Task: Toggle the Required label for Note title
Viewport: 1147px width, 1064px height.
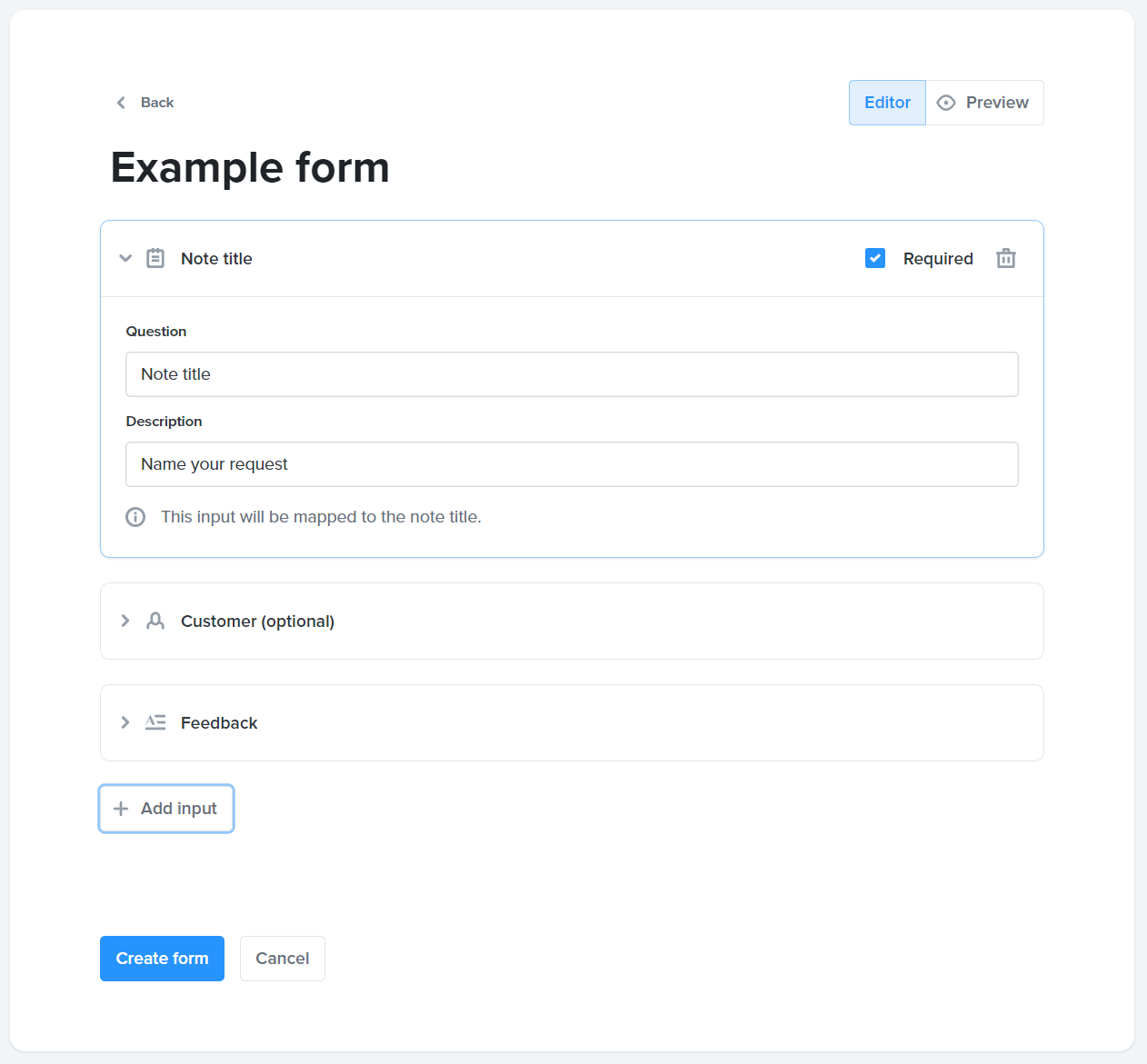Action: [938, 259]
